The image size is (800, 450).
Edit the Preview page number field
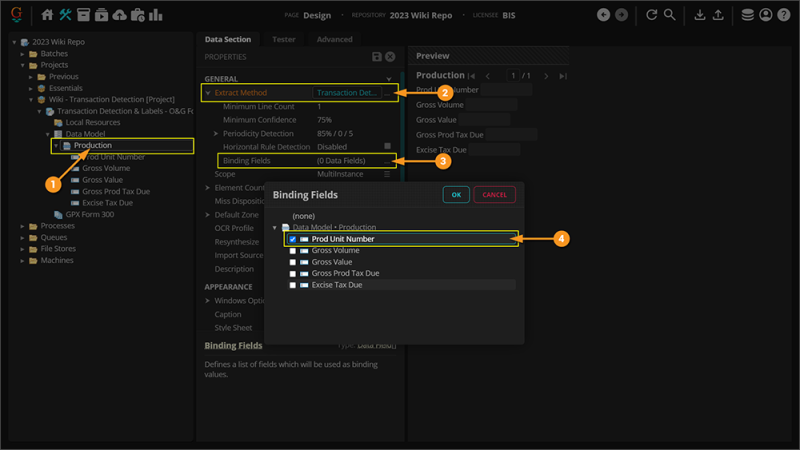coord(513,76)
